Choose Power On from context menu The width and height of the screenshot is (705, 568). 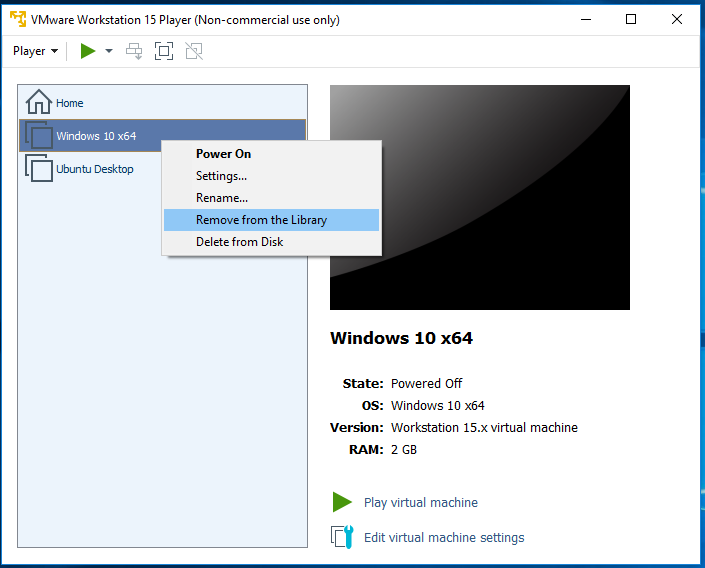(271, 154)
